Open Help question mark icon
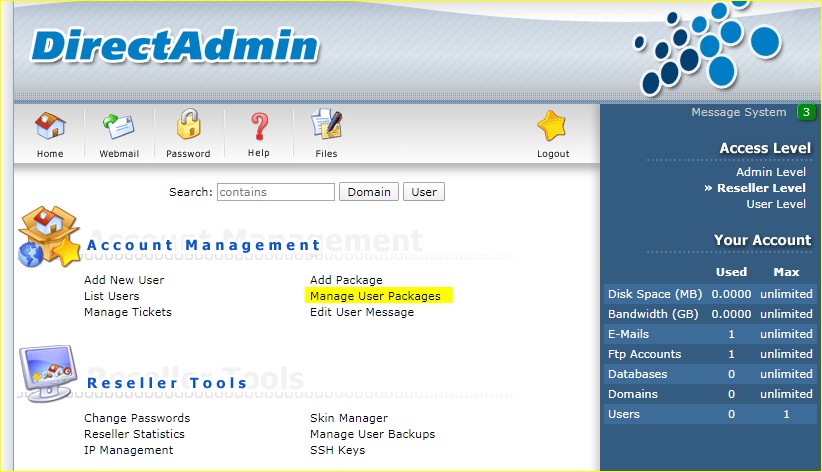The image size is (822, 472). coord(259,128)
